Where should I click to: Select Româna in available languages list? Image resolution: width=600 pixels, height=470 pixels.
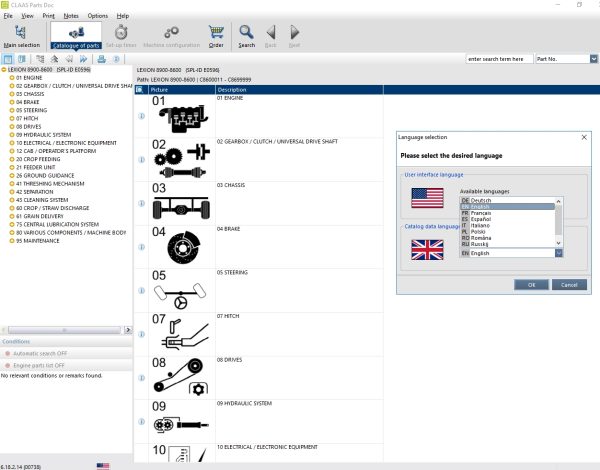pos(507,238)
